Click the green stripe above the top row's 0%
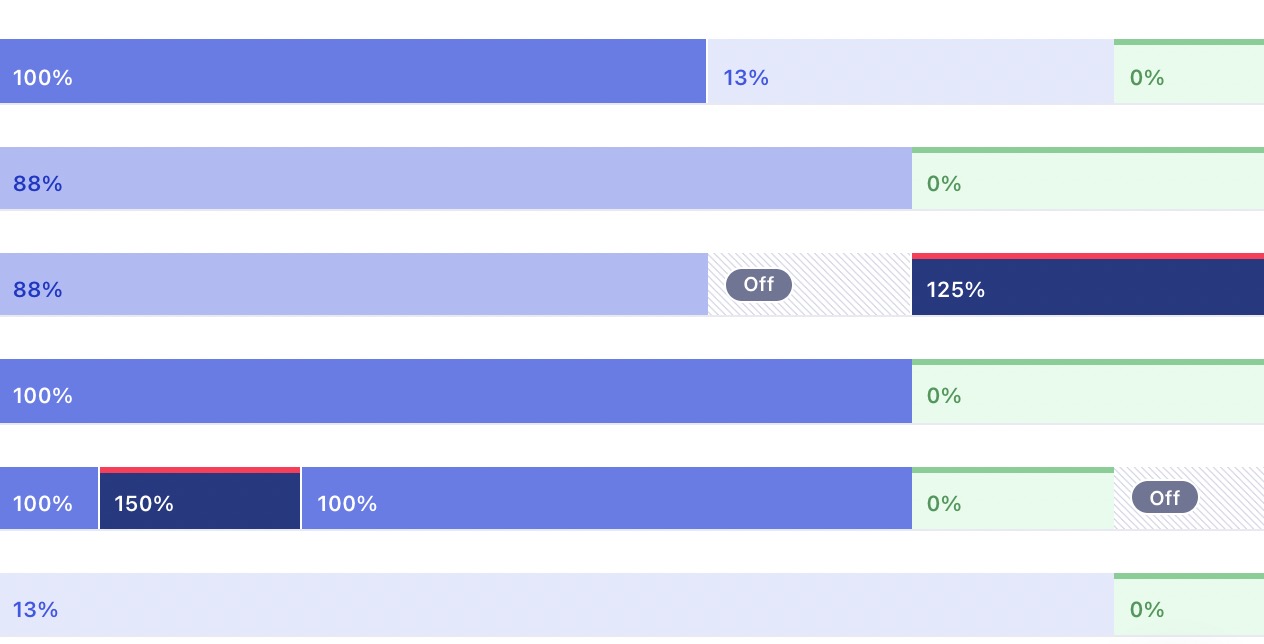The height and width of the screenshot is (644, 1264). pyautogui.click(x=1188, y=42)
